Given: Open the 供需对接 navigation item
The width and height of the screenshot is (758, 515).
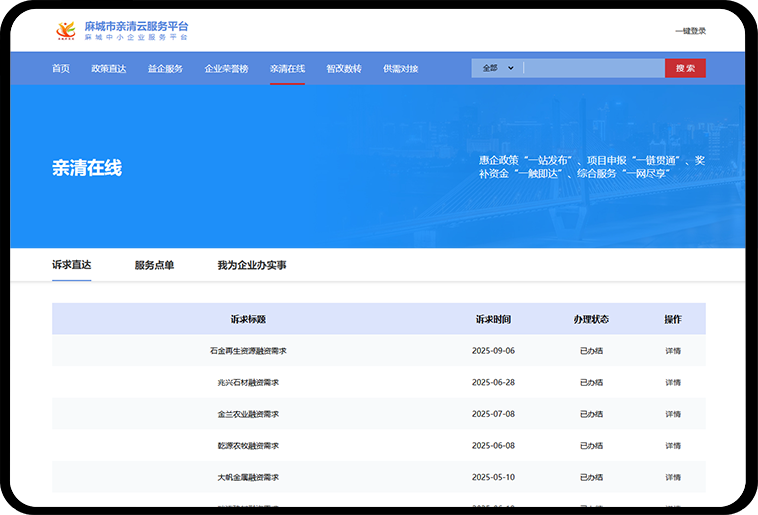Looking at the screenshot, I should pyautogui.click(x=400, y=69).
